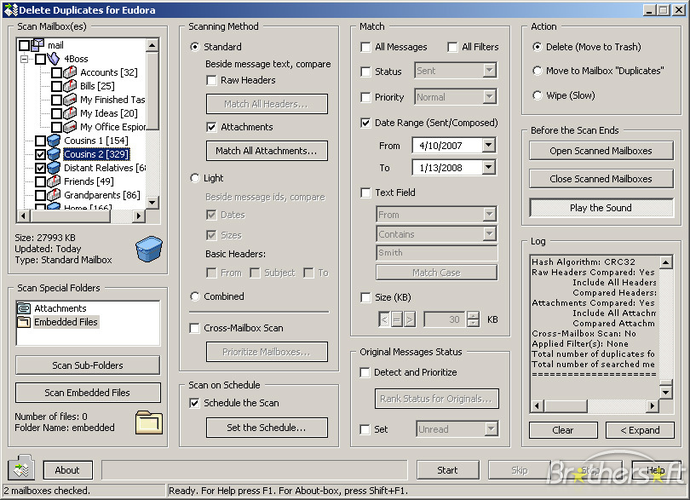The width and height of the screenshot is (690, 500).
Task: Click Set the Schedule button
Action: [x=267, y=427]
